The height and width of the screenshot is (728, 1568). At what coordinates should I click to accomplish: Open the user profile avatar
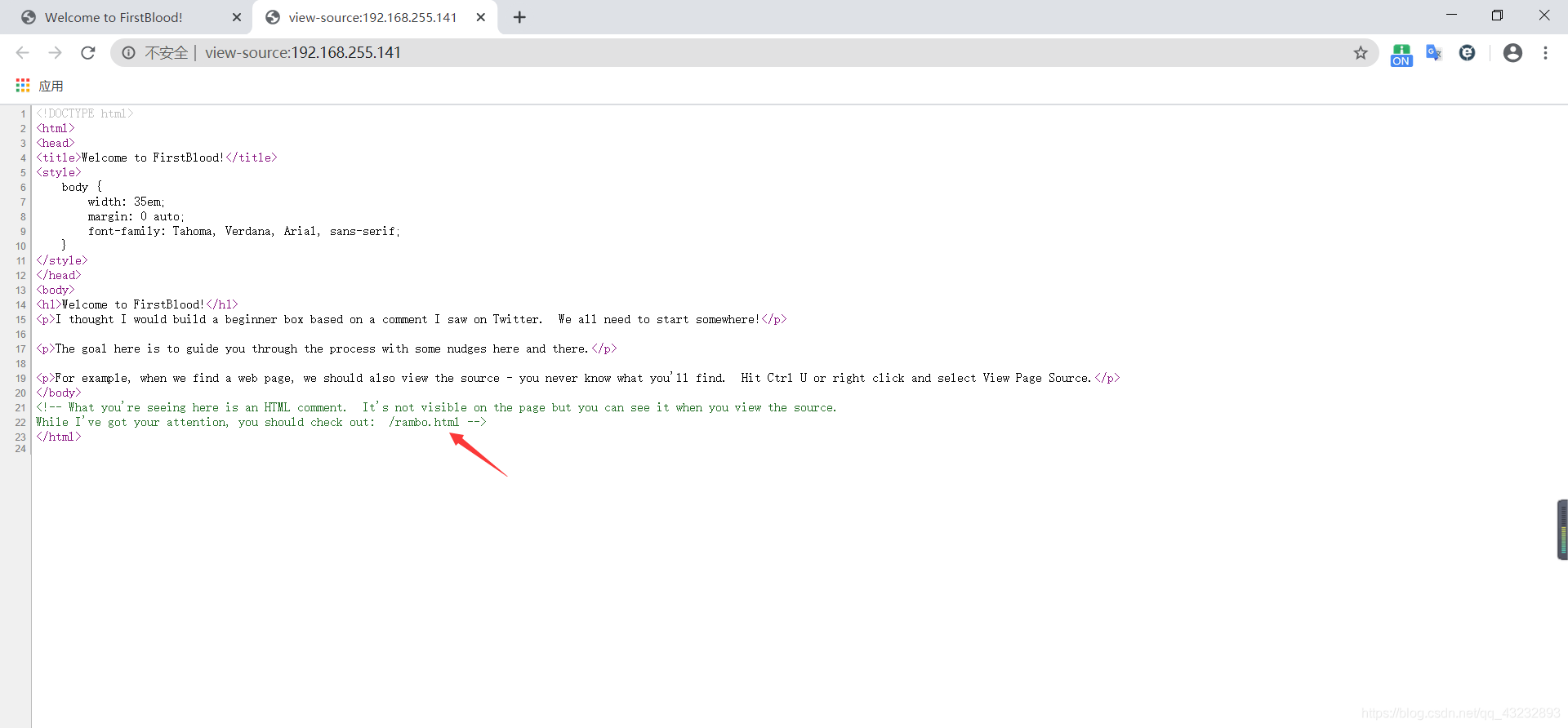coord(1512,53)
